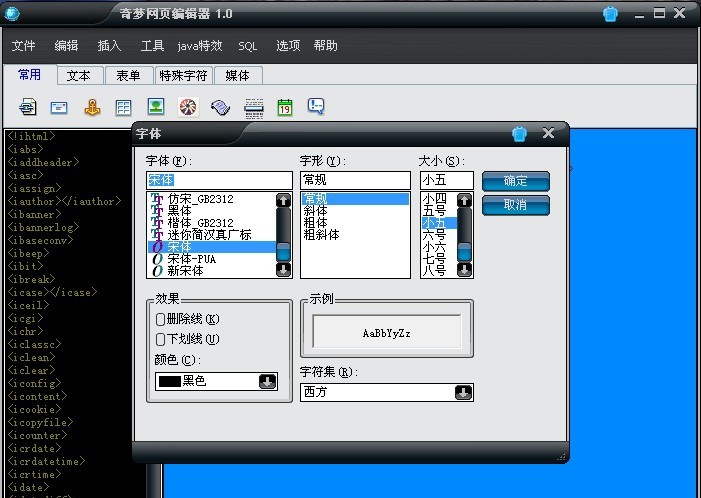Click the size list scrollbar thumb
Viewport: 701px width, 498px height.
click(x=465, y=251)
